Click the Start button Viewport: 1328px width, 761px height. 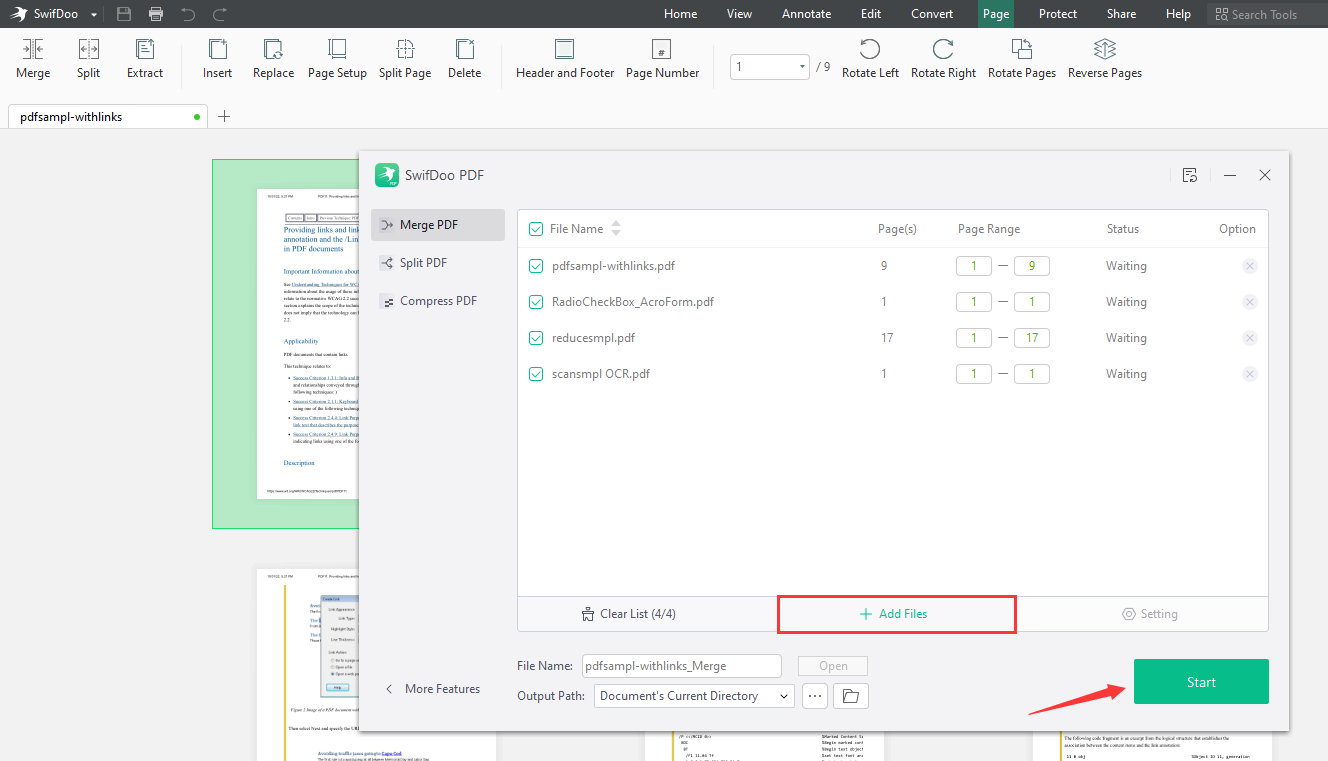pos(1201,682)
